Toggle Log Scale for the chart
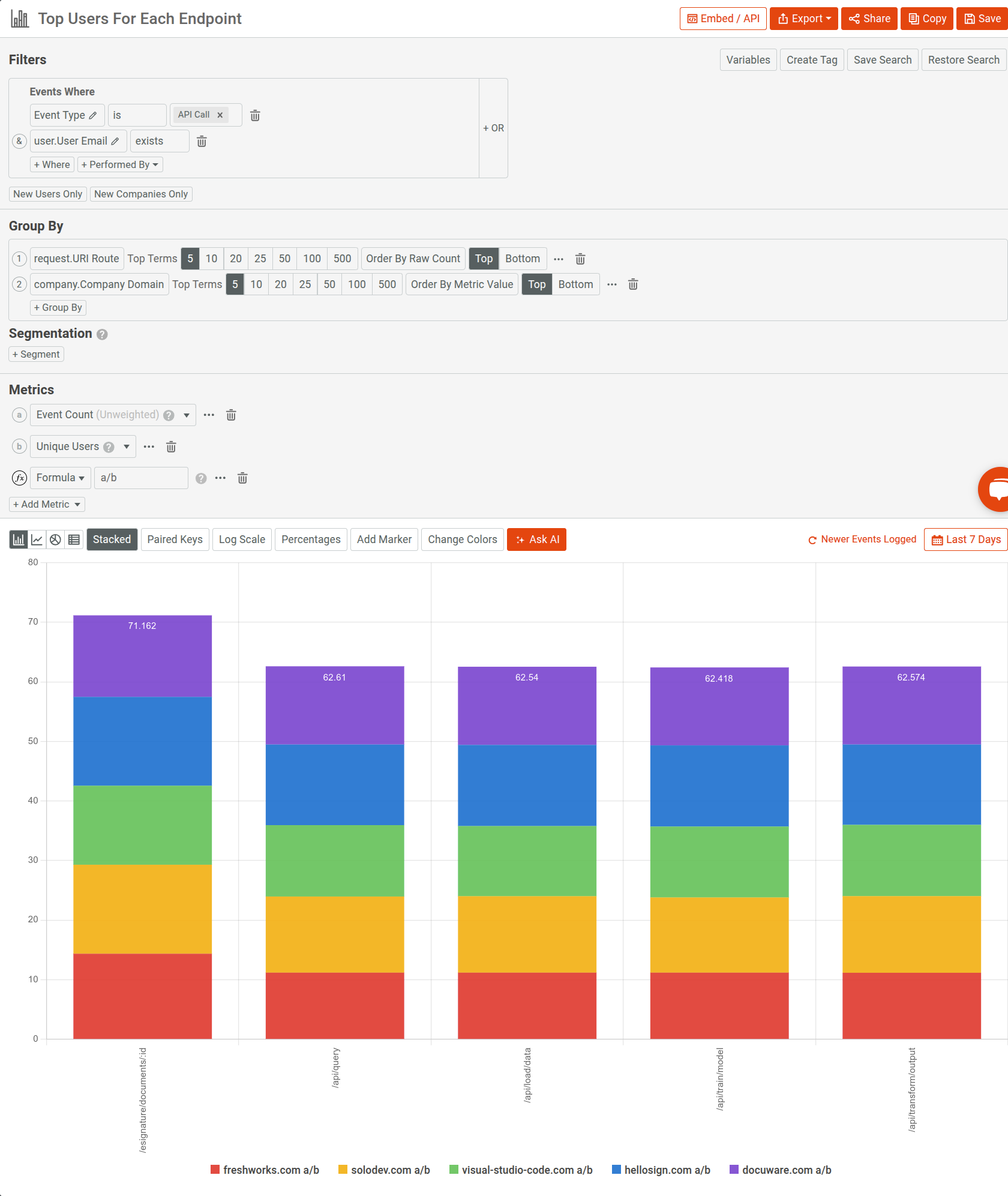The image size is (1008, 1196). pos(242,539)
